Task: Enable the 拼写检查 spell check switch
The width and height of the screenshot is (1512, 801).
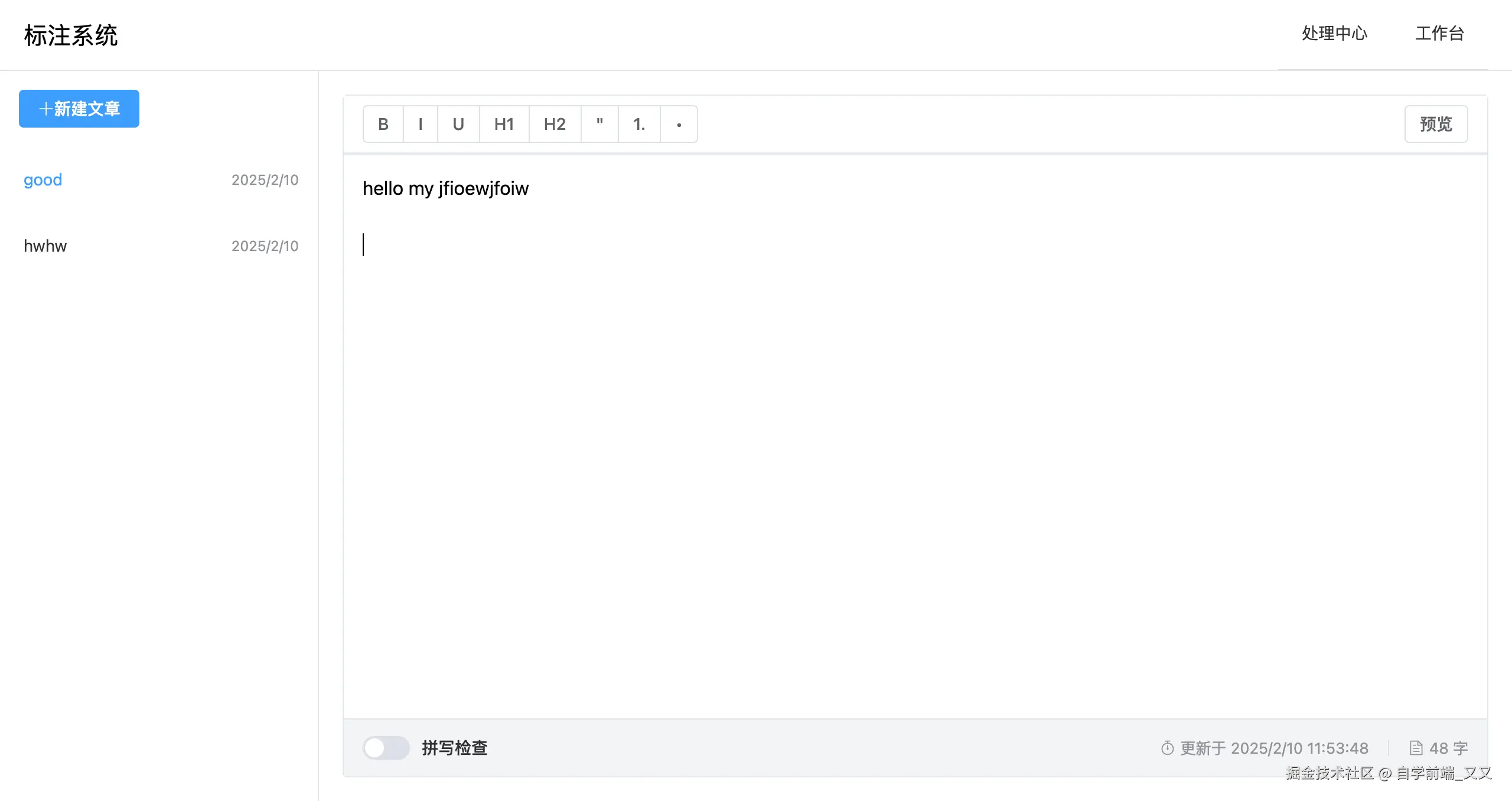Action: (386, 748)
